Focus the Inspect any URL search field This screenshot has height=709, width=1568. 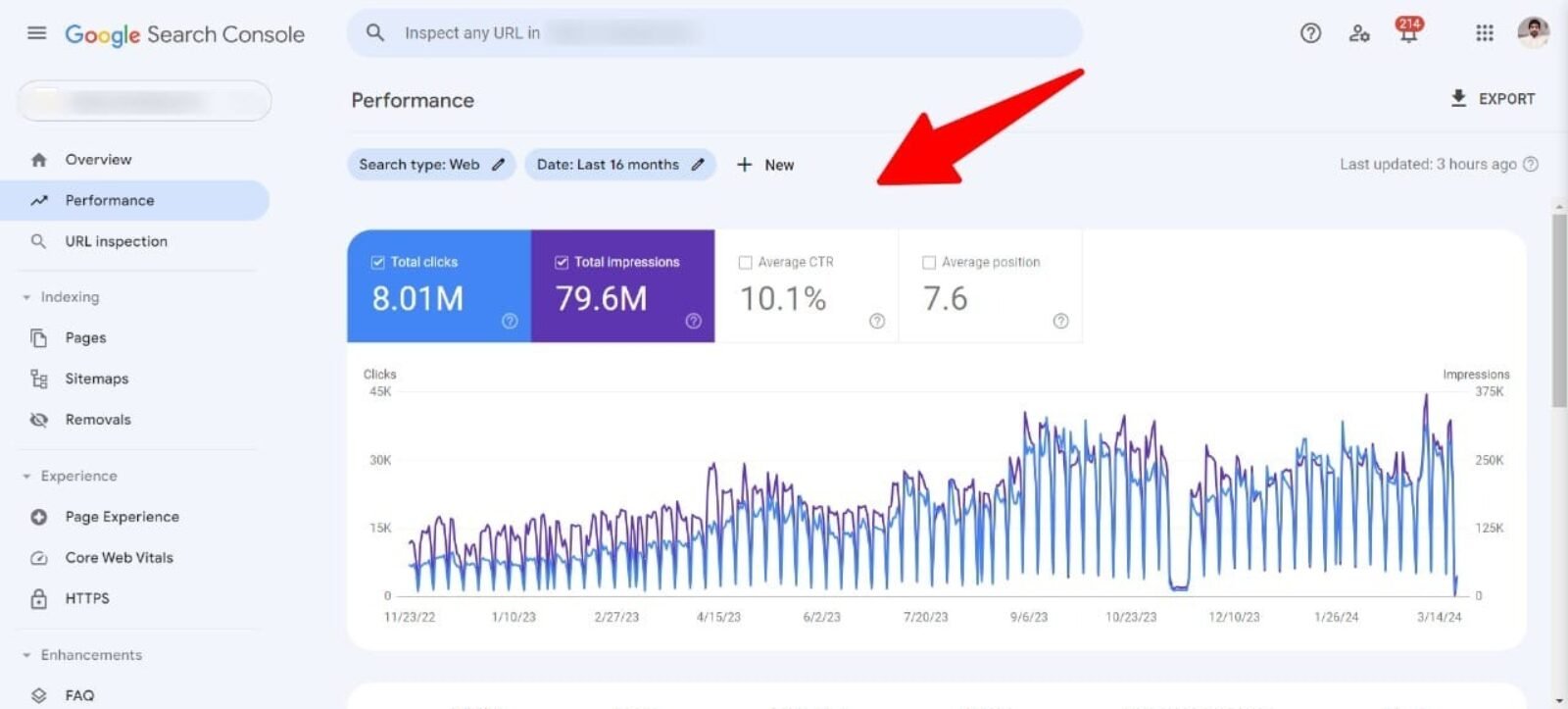713,33
